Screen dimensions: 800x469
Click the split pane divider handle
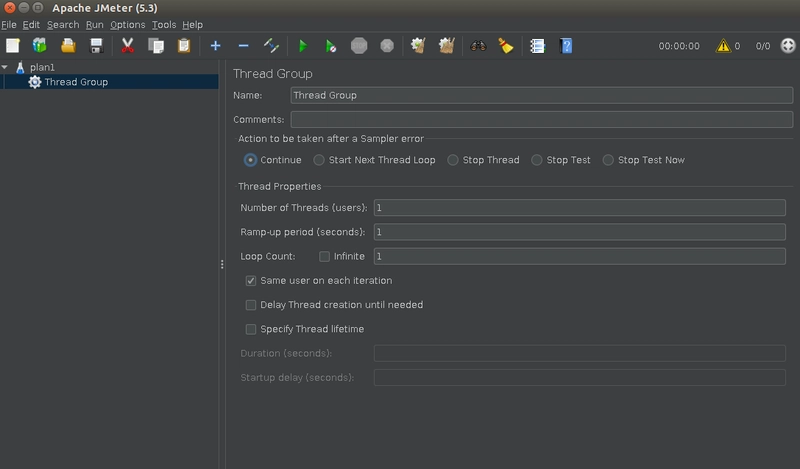click(222, 264)
